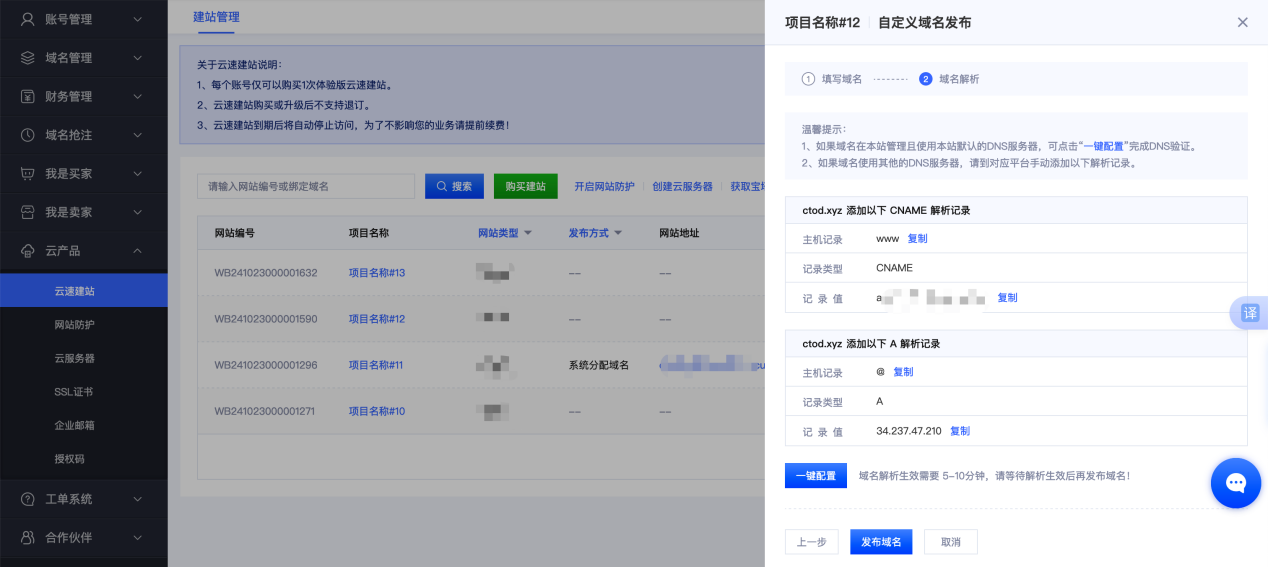Click the search magnifier button
Viewport: 1268px width, 567px height.
point(454,186)
